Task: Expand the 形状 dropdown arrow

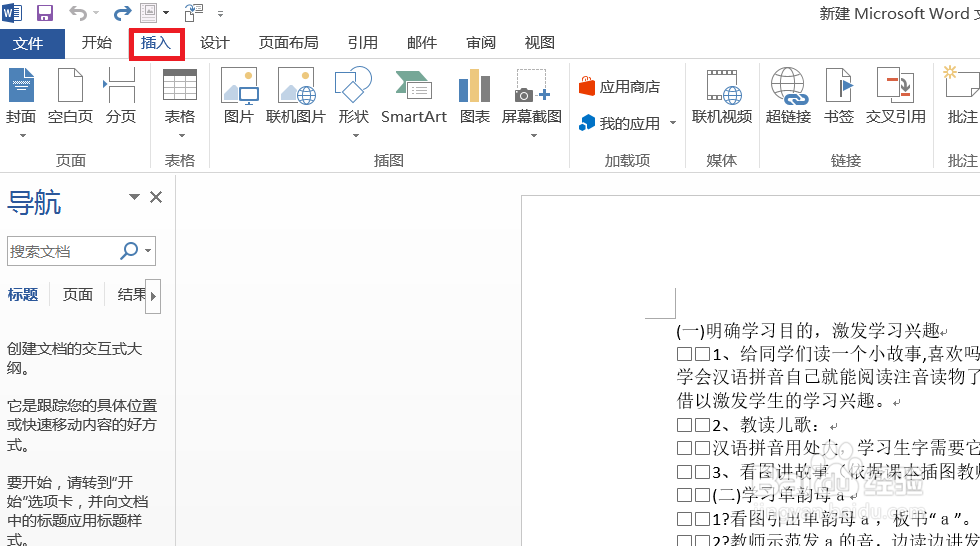Action: pyautogui.click(x=356, y=136)
